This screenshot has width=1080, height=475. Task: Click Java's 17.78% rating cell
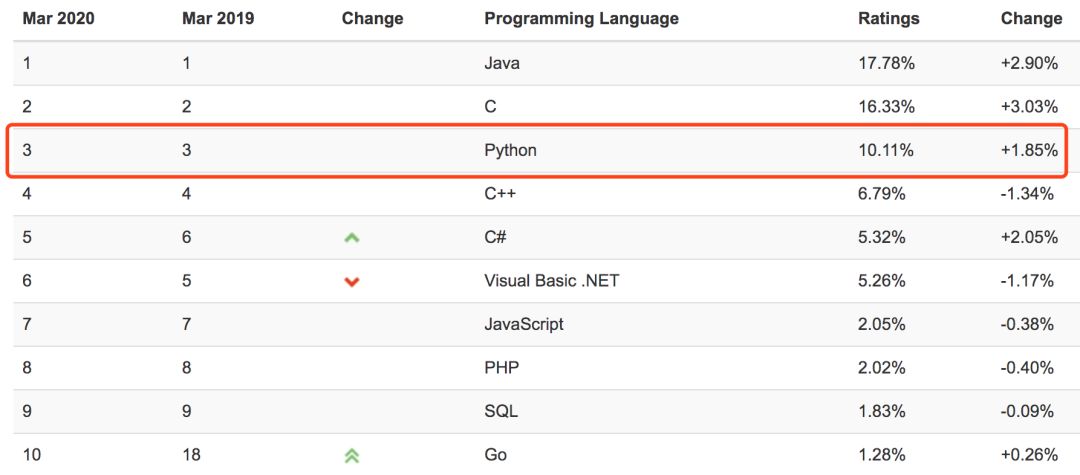tap(886, 63)
